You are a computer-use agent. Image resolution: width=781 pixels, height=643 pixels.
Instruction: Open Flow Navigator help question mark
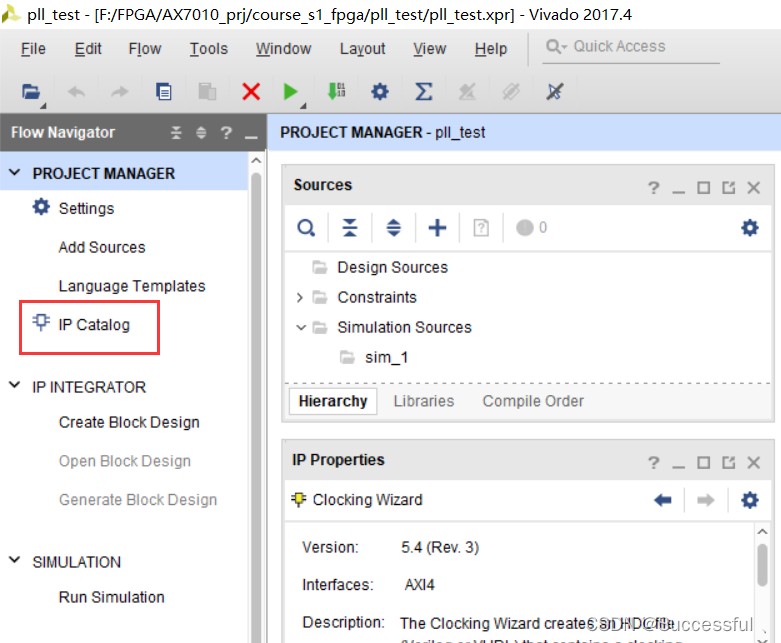tap(226, 132)
